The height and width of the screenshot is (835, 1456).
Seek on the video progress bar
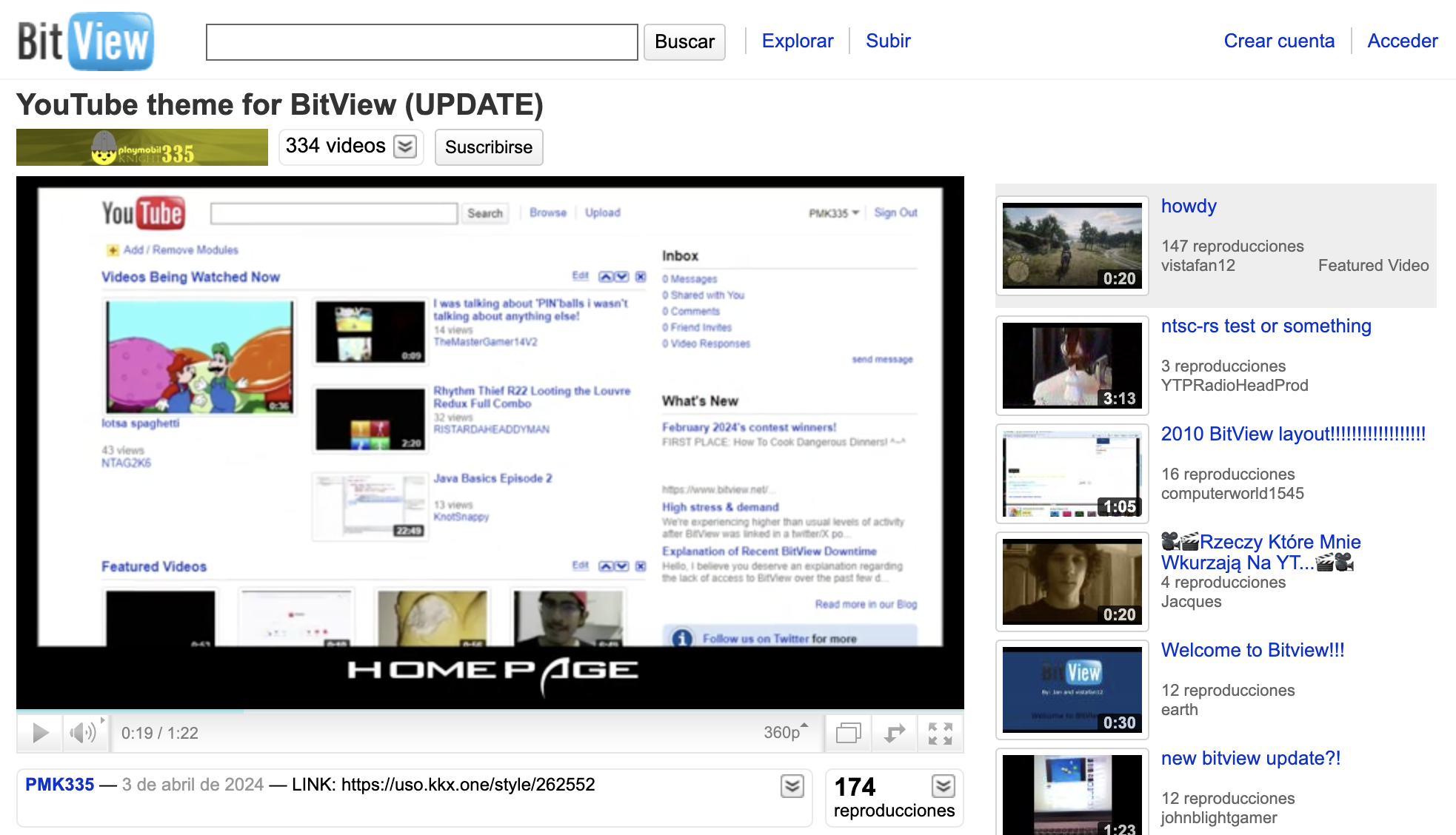(489, 711)
